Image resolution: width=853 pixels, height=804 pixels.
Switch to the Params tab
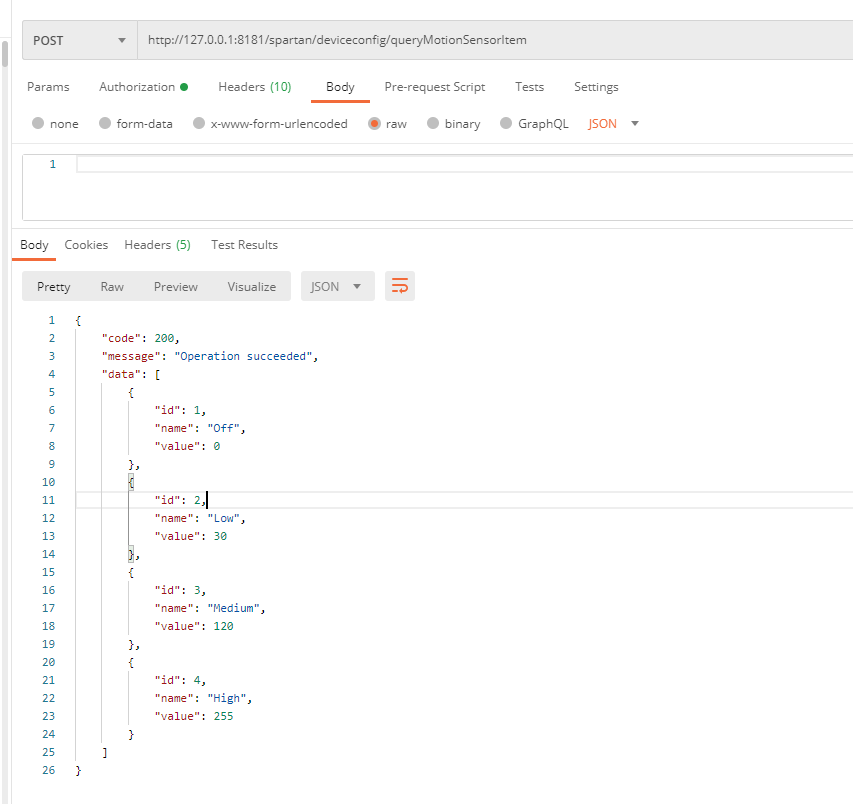pyautogui.click(x=48, y=87)
